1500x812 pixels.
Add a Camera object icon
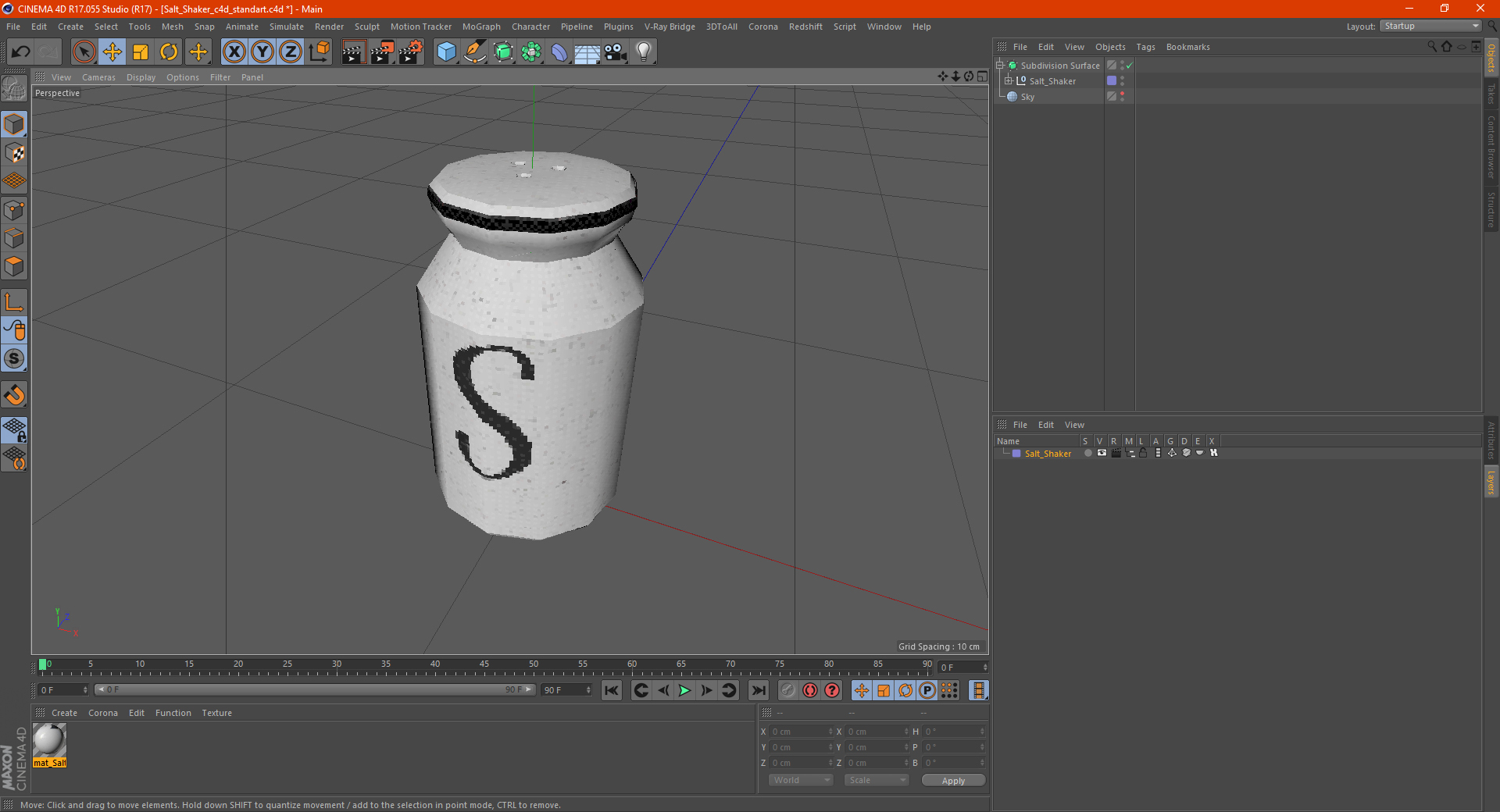coord(616,52)
